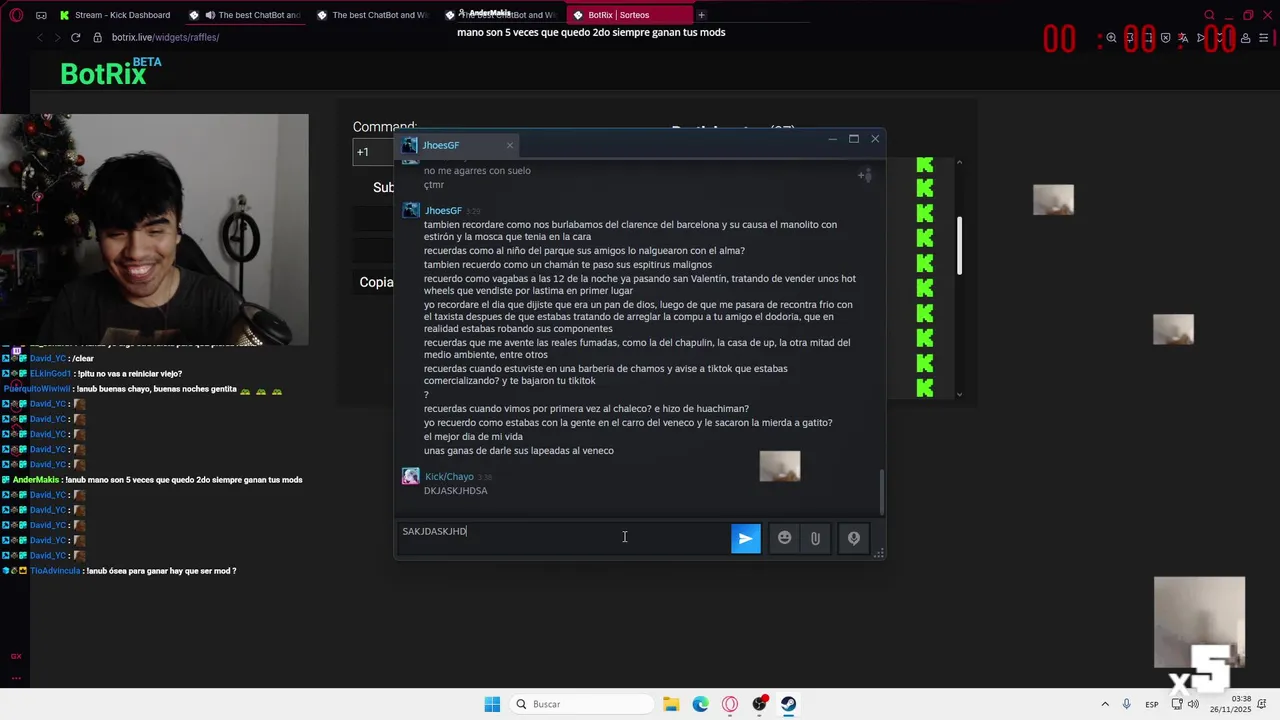1280x720 pixels.
Task: Click the Steam chat message input field
Action: (x=563, y=537)
